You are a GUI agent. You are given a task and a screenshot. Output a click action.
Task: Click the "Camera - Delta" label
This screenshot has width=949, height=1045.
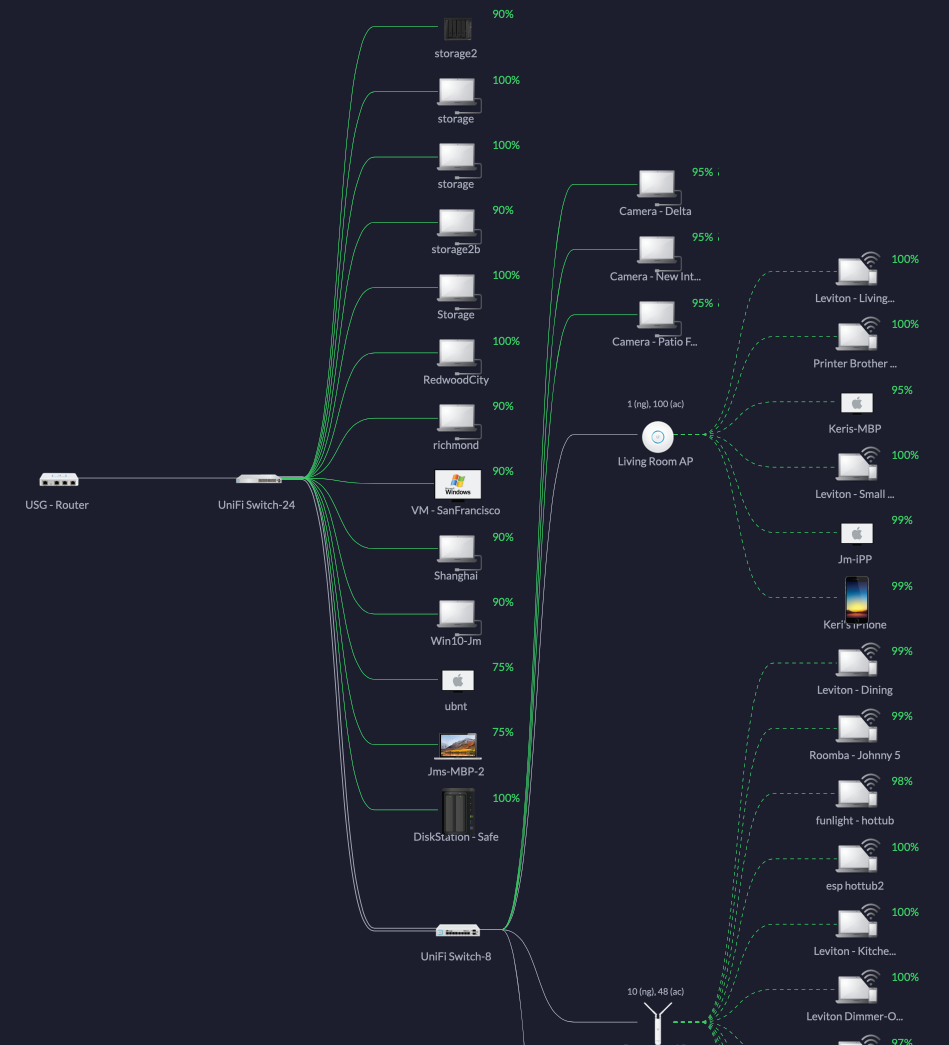click(655, 212)
